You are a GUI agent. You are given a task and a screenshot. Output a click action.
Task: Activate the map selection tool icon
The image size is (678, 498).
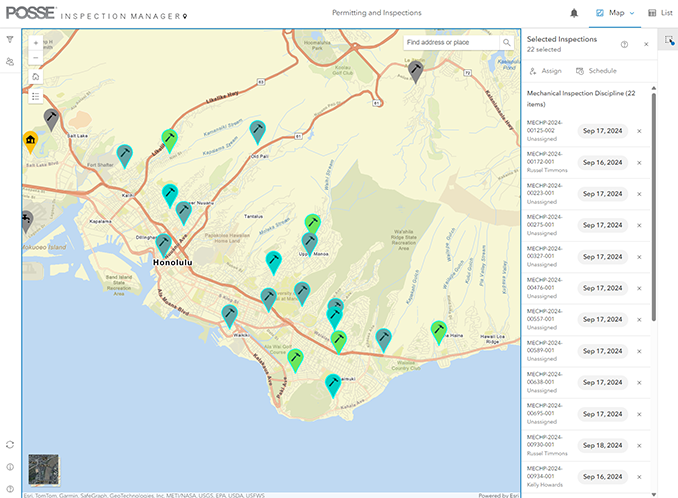point(668,40)
